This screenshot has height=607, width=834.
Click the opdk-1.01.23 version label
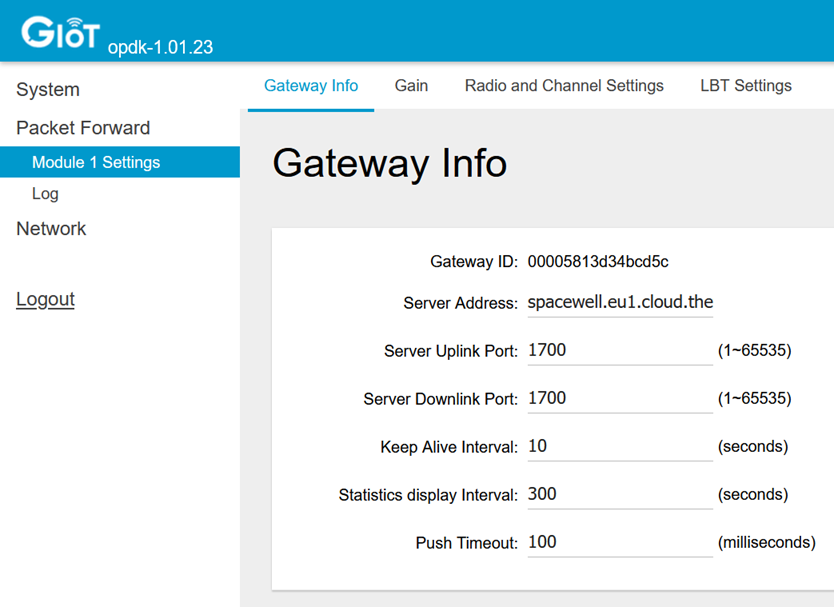click(x=160, y=47)
